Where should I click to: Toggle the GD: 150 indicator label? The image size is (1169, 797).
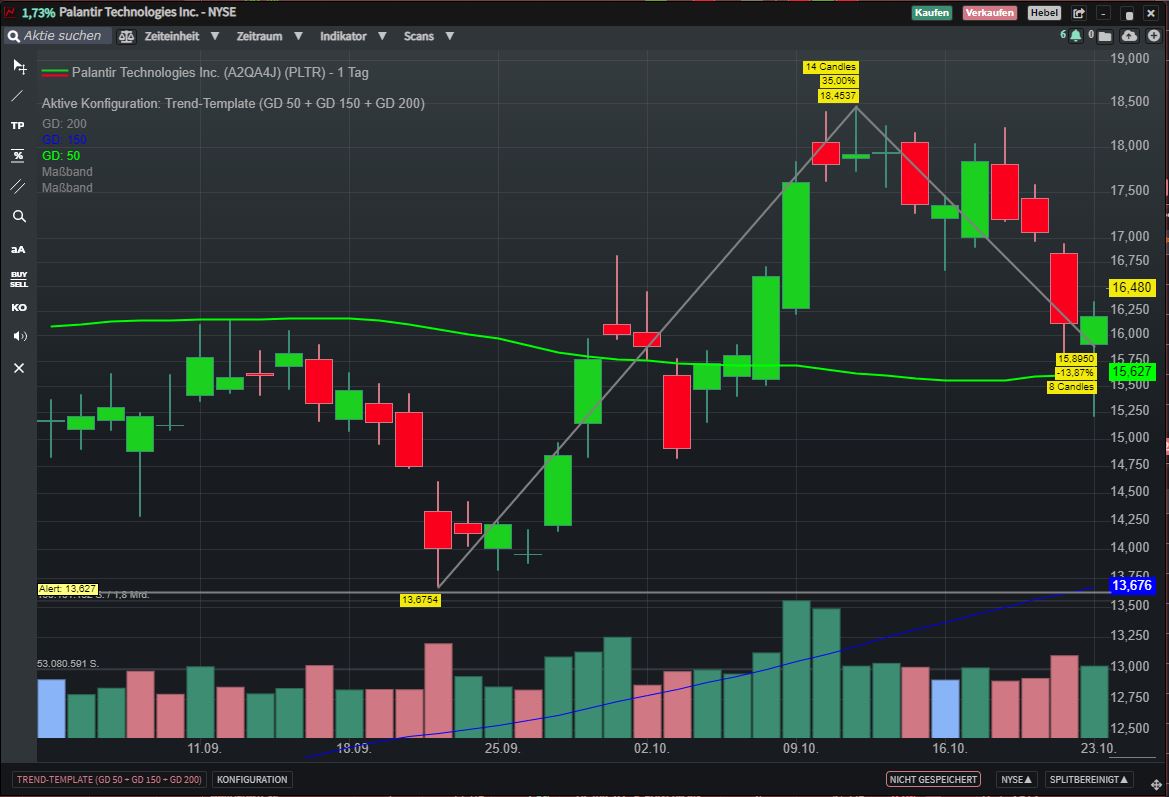pyautogui.click(x=64, y=139)
